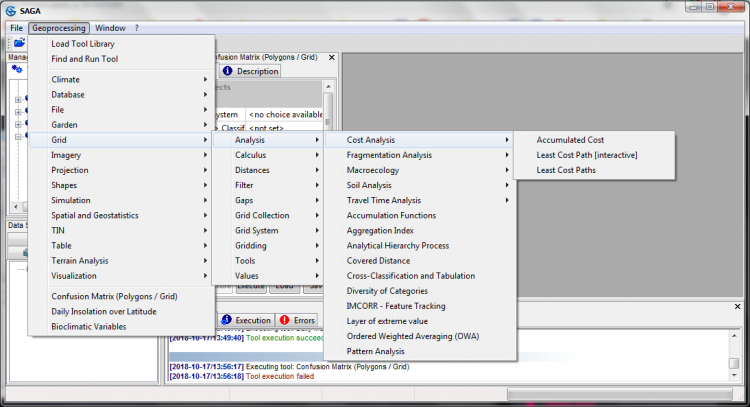
Task: Click the red Errors exclamation icon
Action: tap(285, 320)
